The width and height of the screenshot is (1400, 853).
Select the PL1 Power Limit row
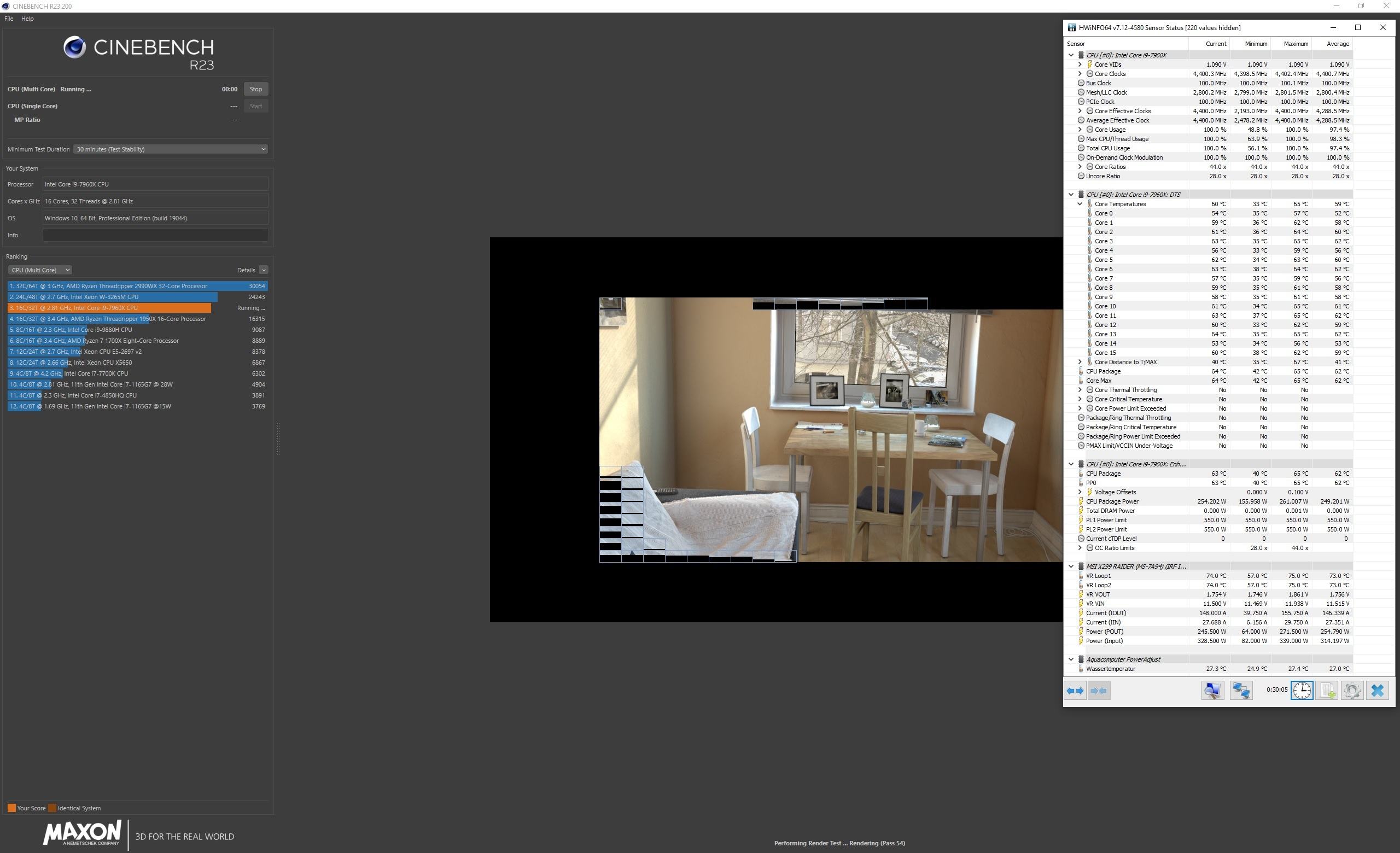click(1208, 520)
